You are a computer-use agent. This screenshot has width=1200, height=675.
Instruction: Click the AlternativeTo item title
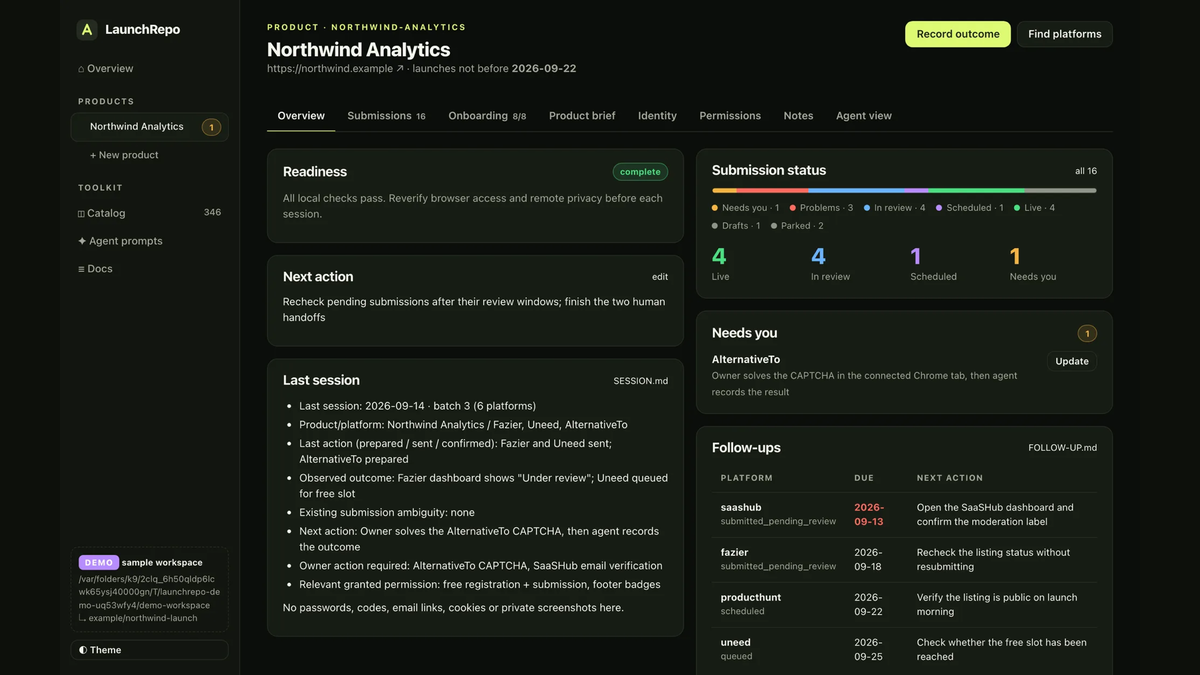(x=746, y=359)
